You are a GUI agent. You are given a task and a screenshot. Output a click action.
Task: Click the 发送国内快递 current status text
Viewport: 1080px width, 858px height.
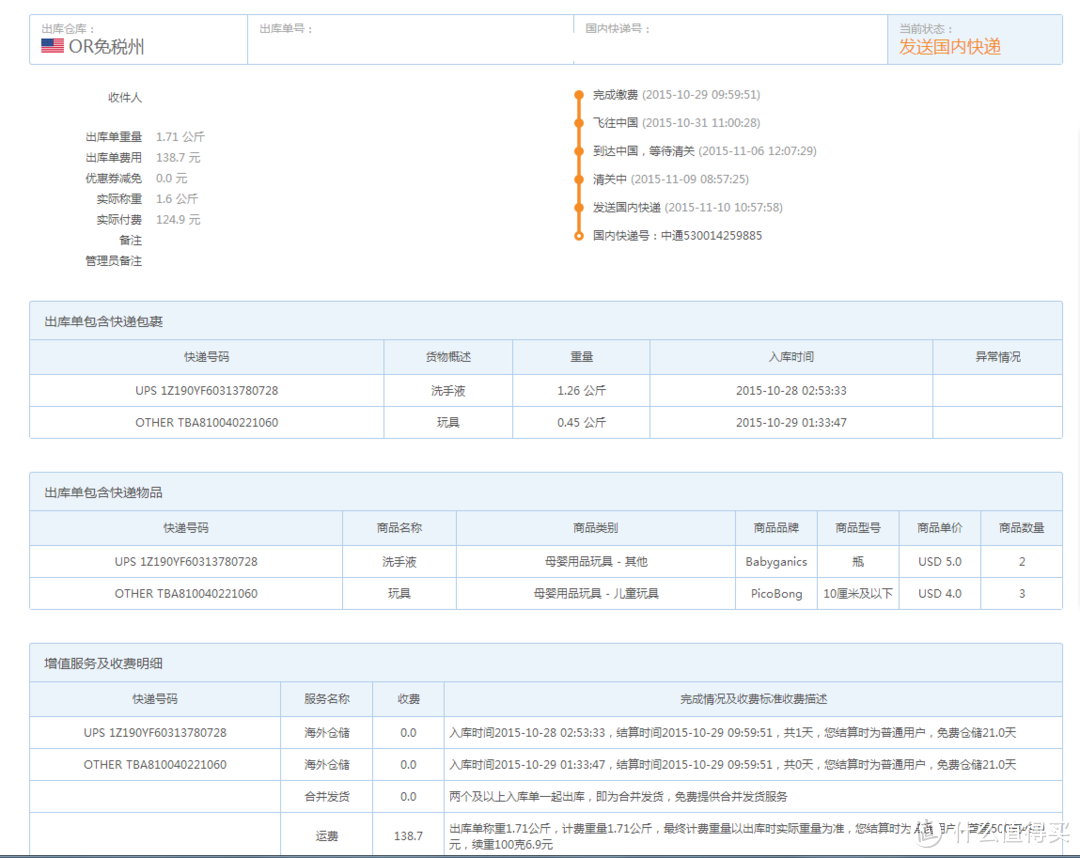[x=949, y=47]
